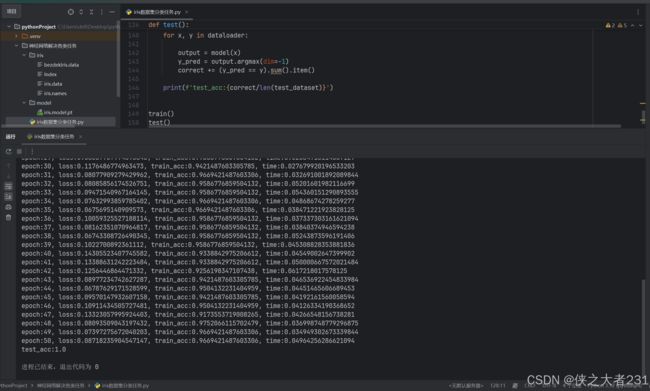Toggle soft-wrap in the Run console sidebar

tap(8, 186)
